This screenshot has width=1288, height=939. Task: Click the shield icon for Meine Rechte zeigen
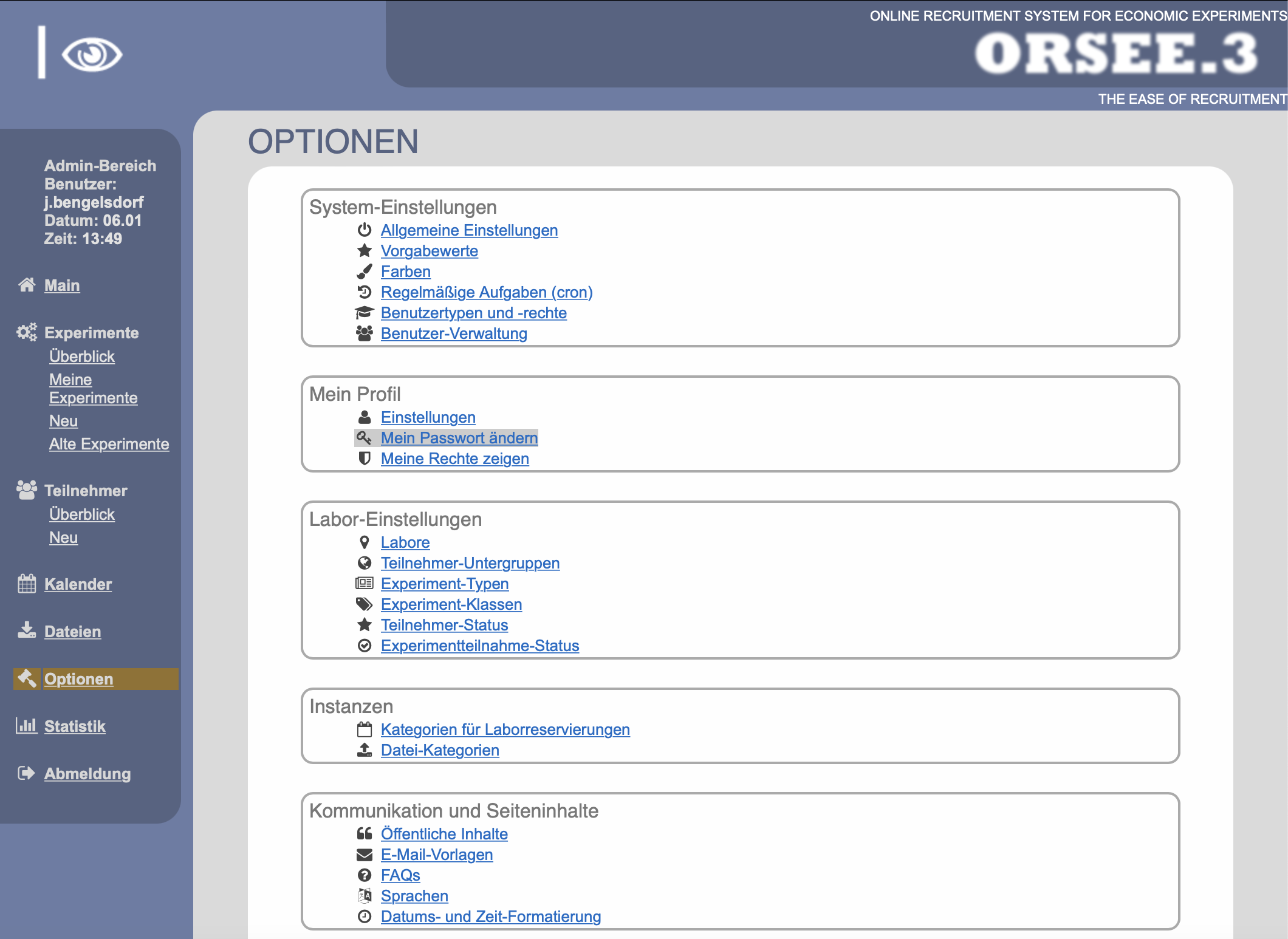[364, 459]
